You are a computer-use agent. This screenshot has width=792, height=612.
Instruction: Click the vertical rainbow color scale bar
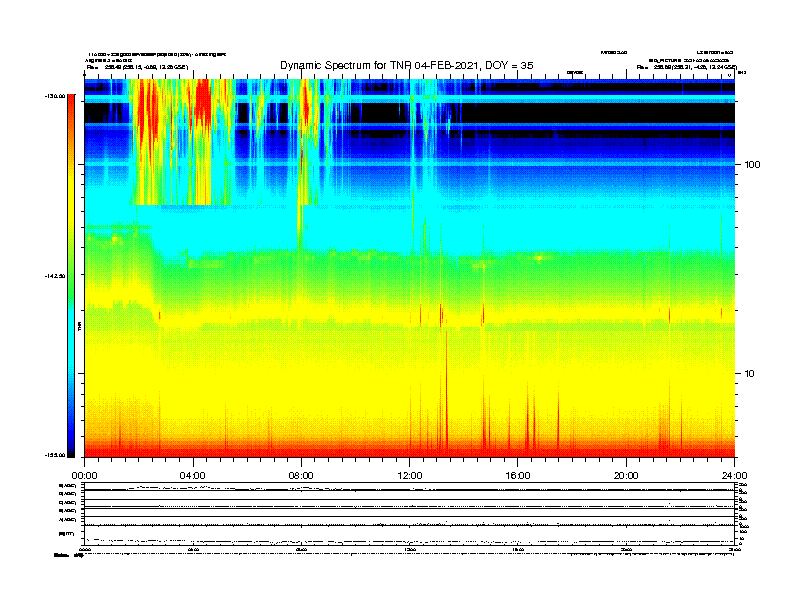tap(71, 276)
